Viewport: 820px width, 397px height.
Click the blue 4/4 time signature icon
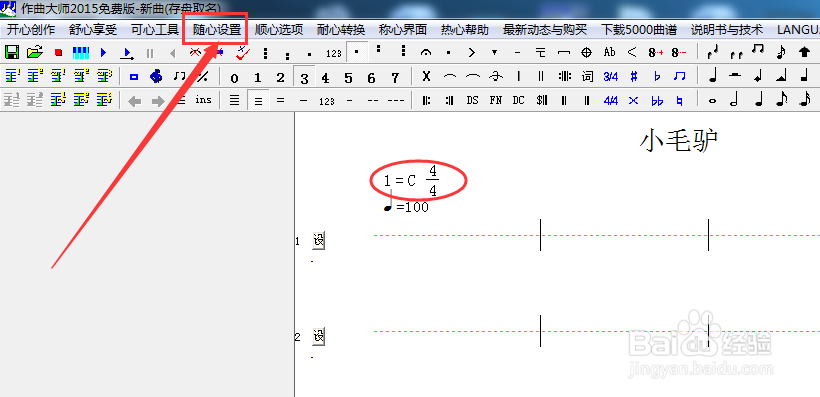610,100
